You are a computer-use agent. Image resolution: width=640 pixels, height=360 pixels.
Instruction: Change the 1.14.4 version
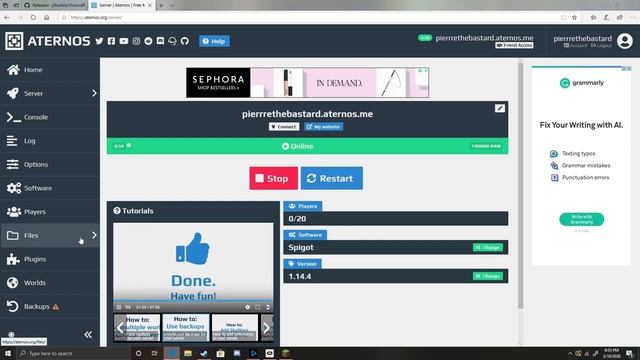488,276
